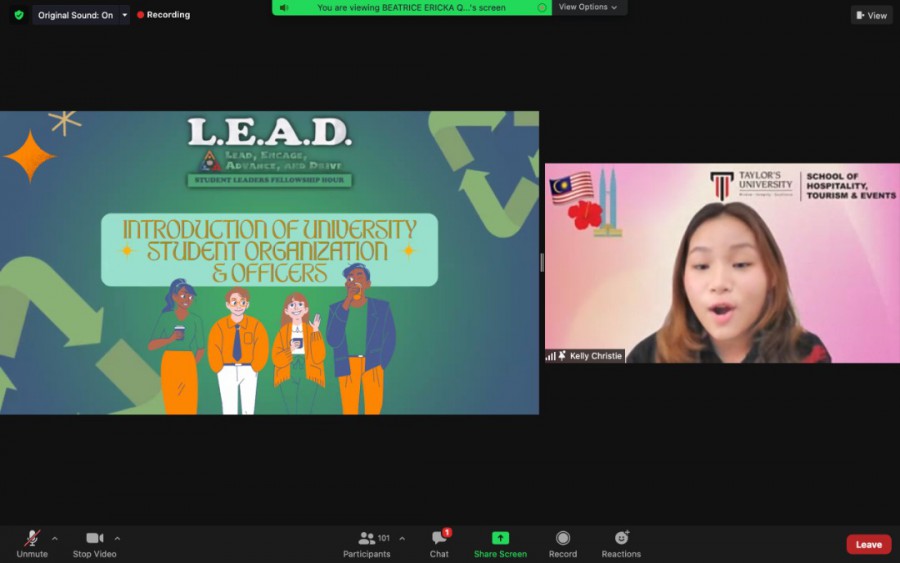Viewport: 900px width, 563px height.
Task: Click the speaker icon in the green sharing bar
Action: [284, 7]
